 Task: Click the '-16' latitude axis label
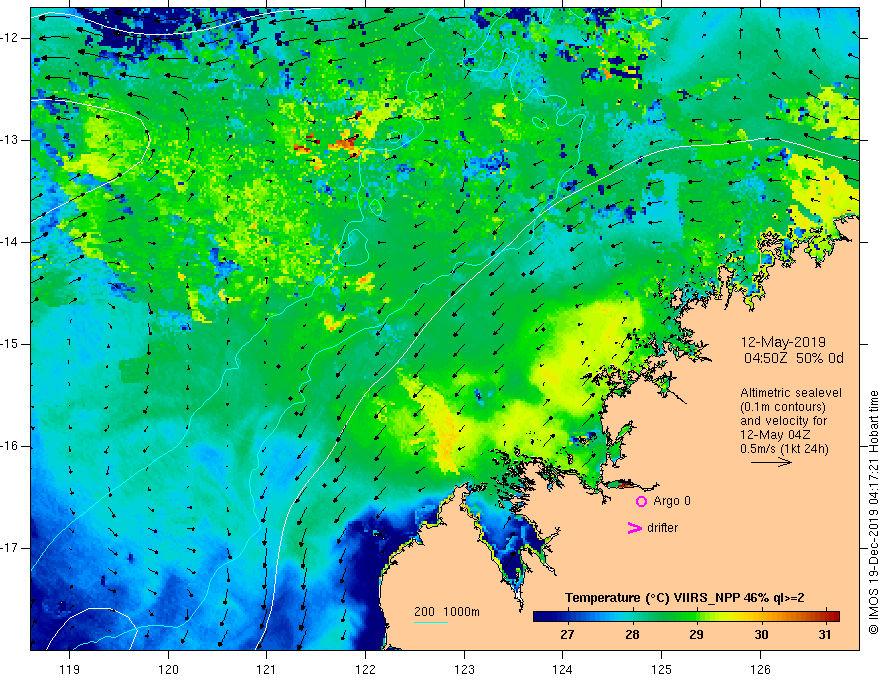(x=11, y=446)
